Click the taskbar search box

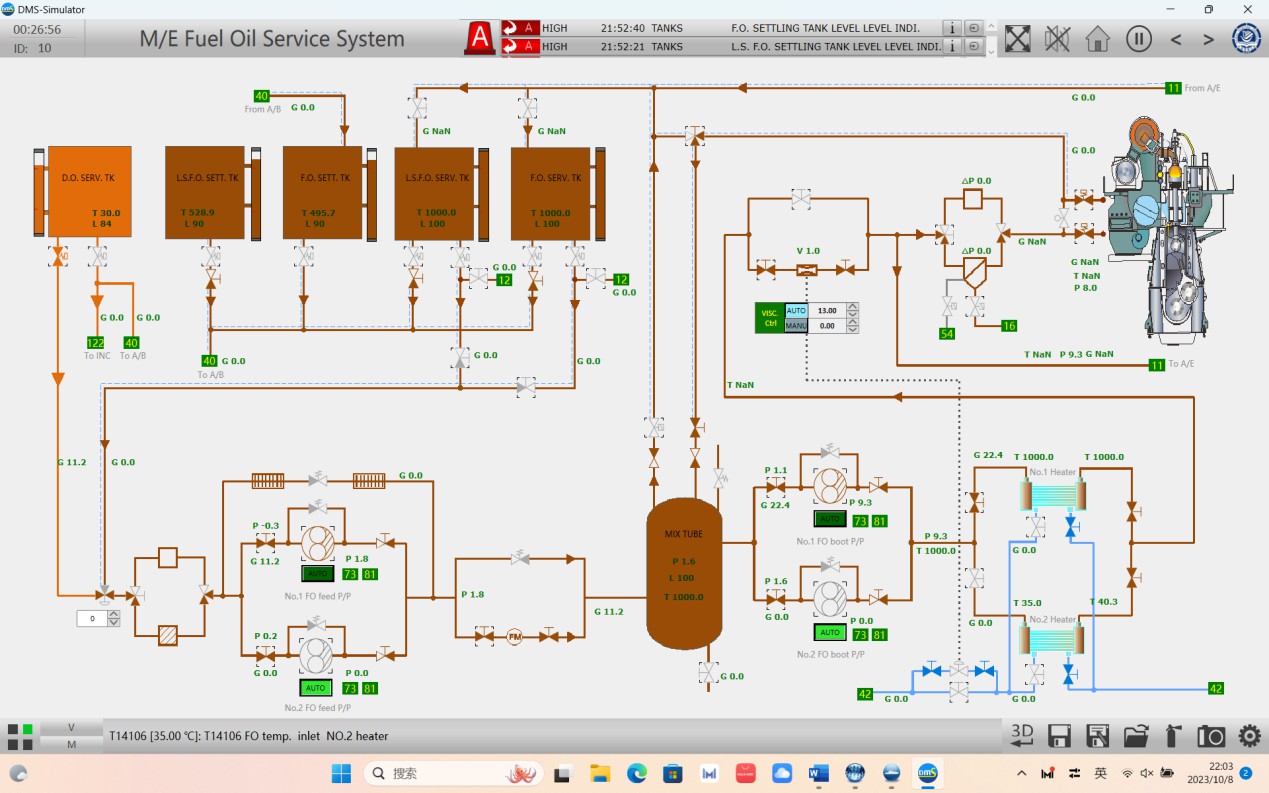(454, 773)
